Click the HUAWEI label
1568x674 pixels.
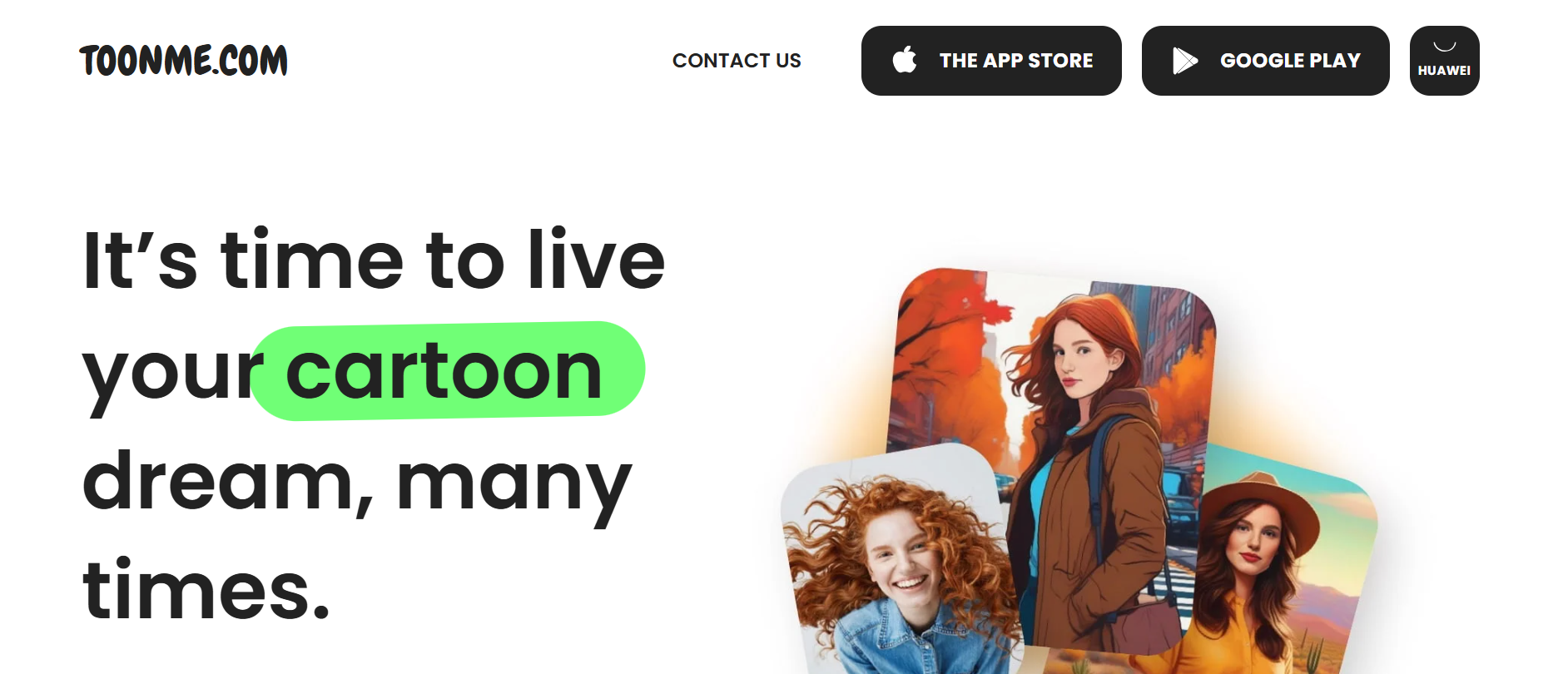coord(1444,71)
